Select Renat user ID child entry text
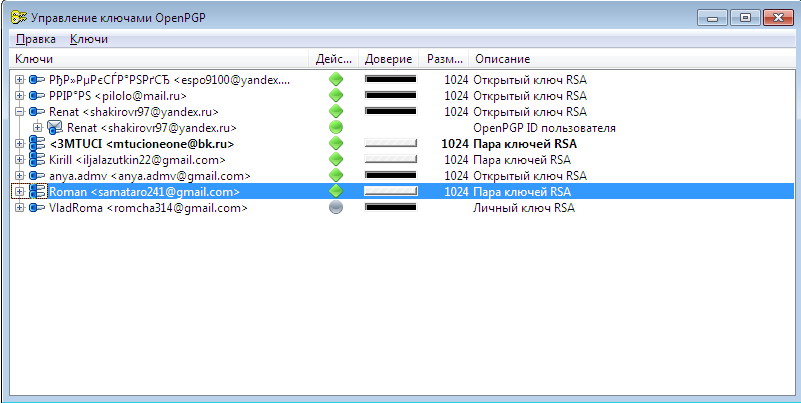This screenshot has height=403, width=801. [152, 128]
